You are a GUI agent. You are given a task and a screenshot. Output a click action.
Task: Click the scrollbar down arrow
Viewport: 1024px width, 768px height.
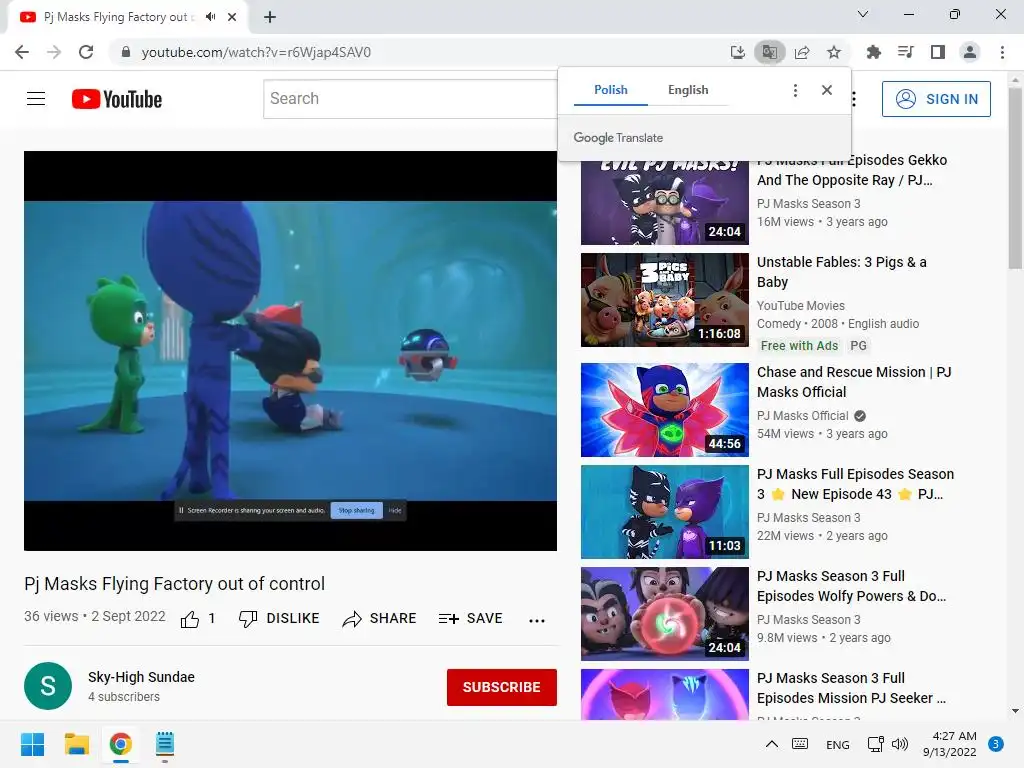click(x=1015, y=711)
